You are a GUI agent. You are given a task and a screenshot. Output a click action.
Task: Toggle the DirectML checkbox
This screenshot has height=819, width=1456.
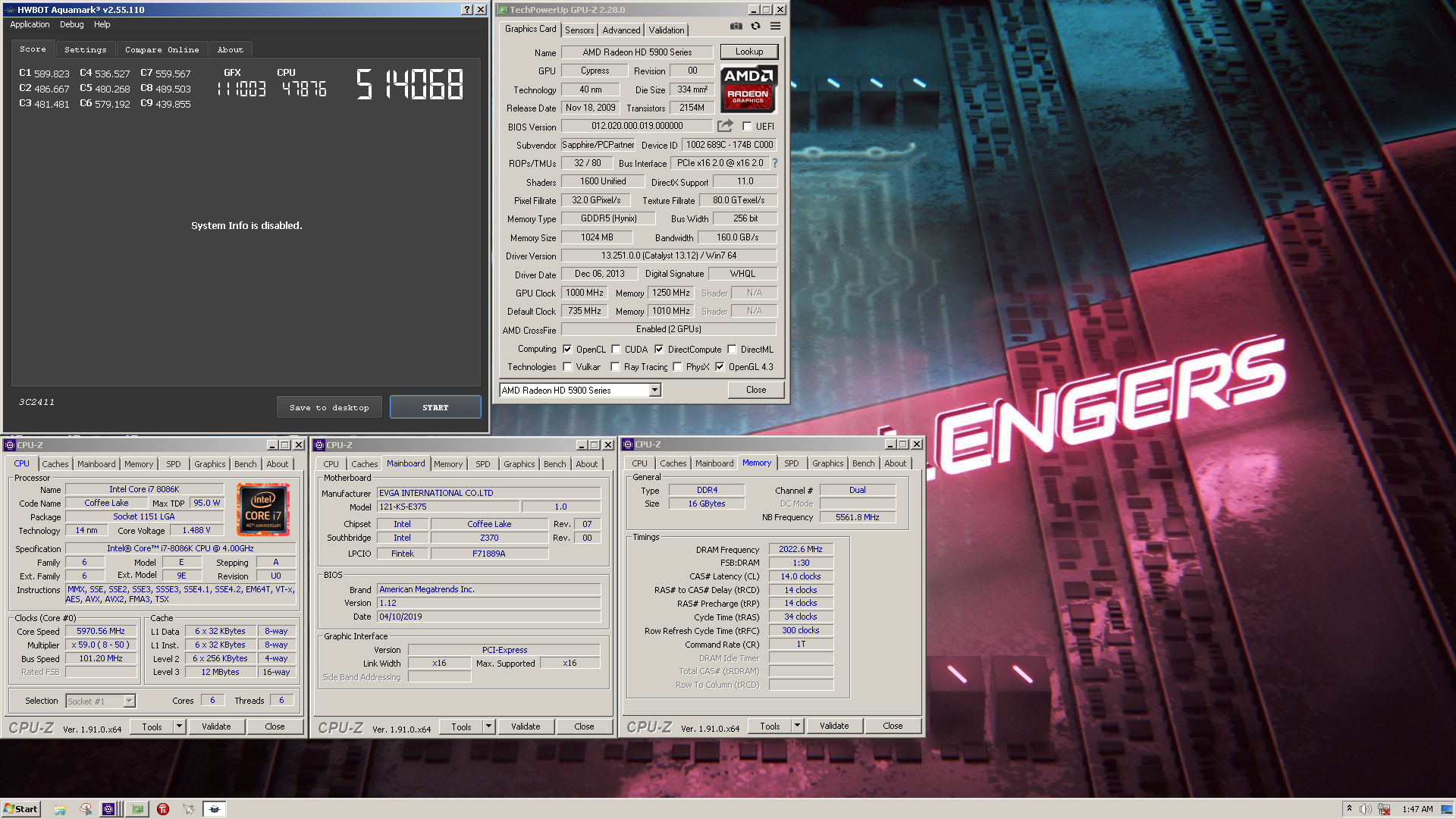coord(732,350)
